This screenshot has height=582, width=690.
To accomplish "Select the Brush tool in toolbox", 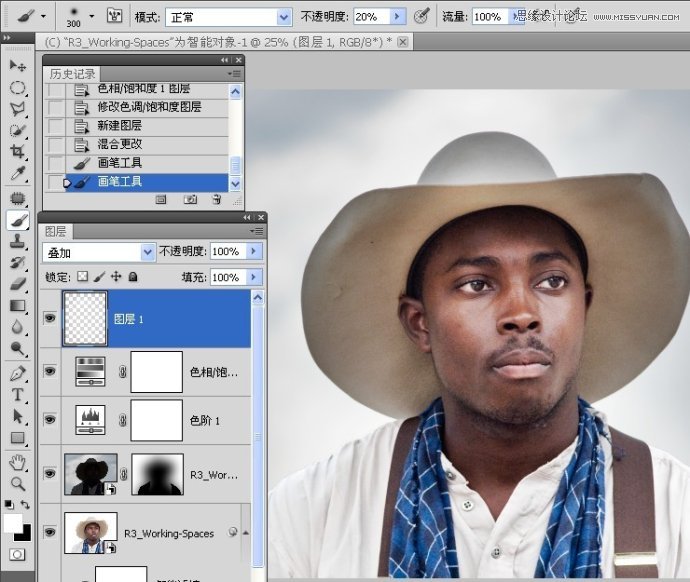I will tap(18, 220).
